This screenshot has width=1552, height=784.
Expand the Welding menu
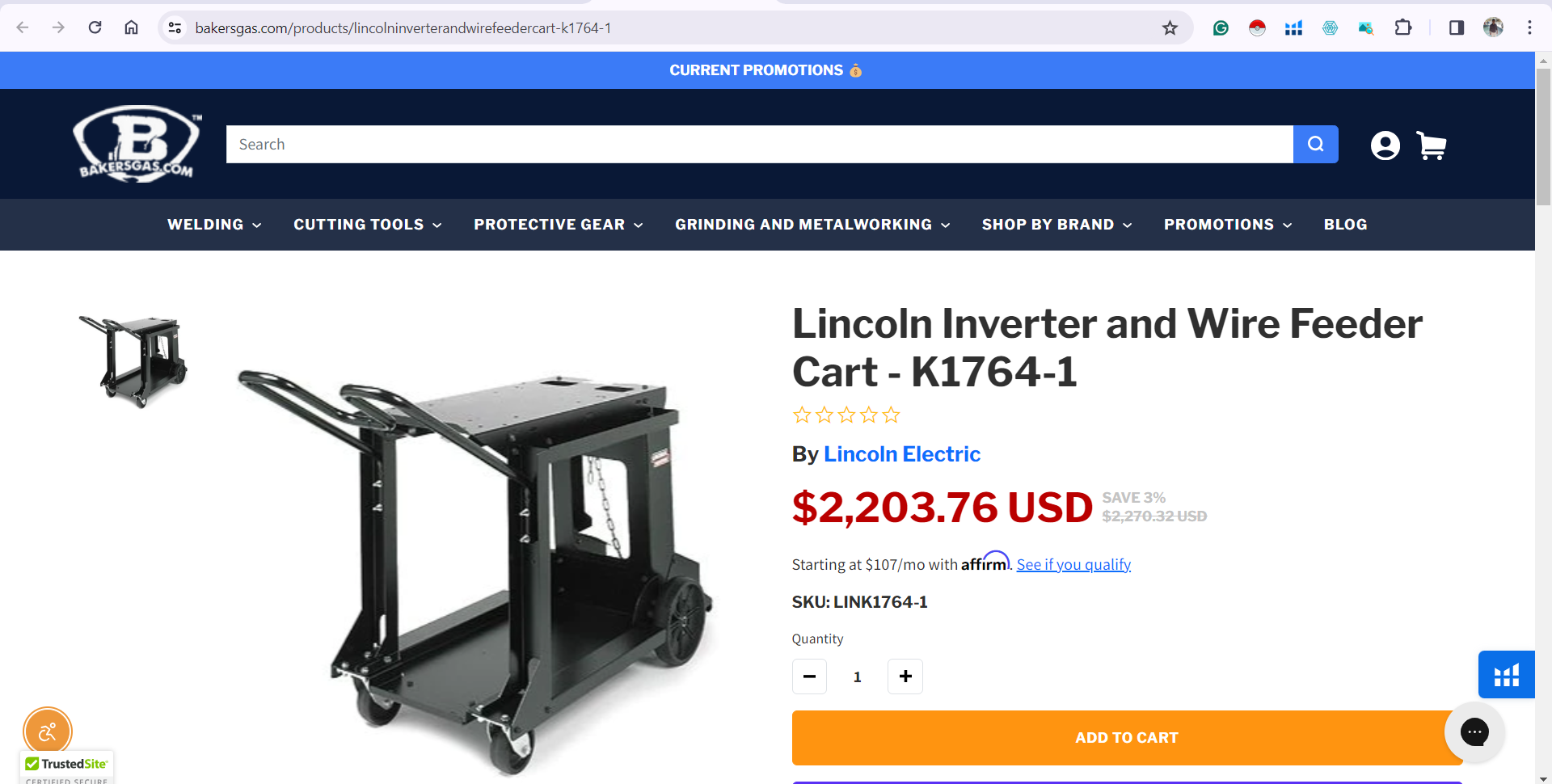pos(214,225)
